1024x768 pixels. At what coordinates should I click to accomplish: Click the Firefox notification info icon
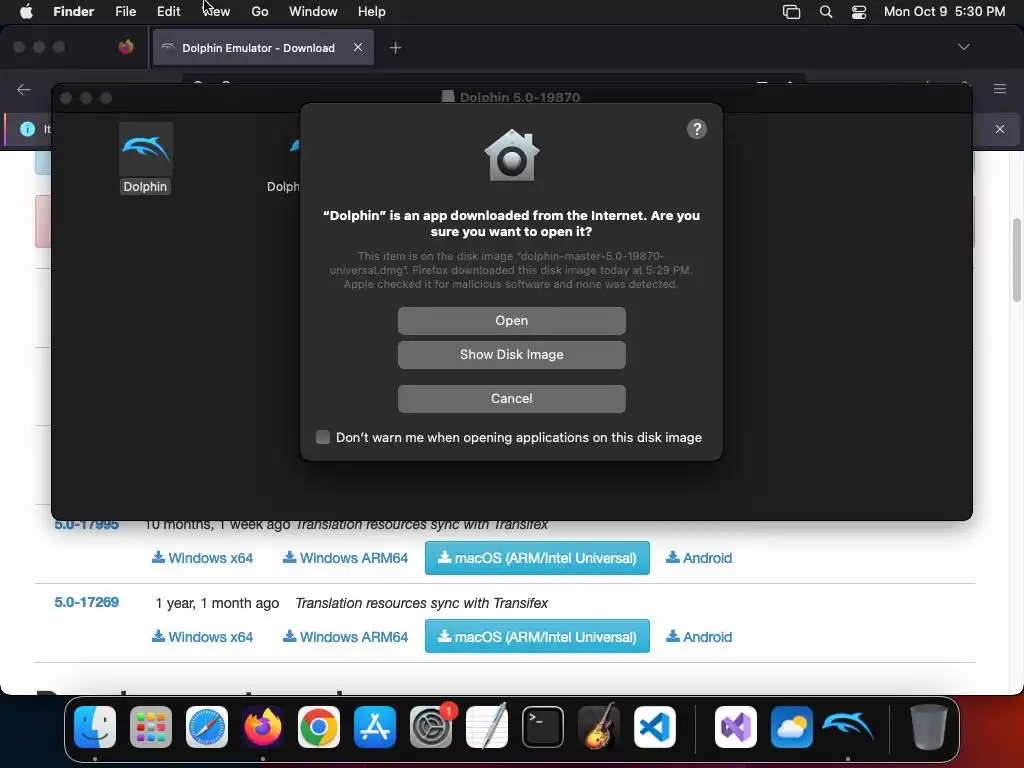(27, 129)
